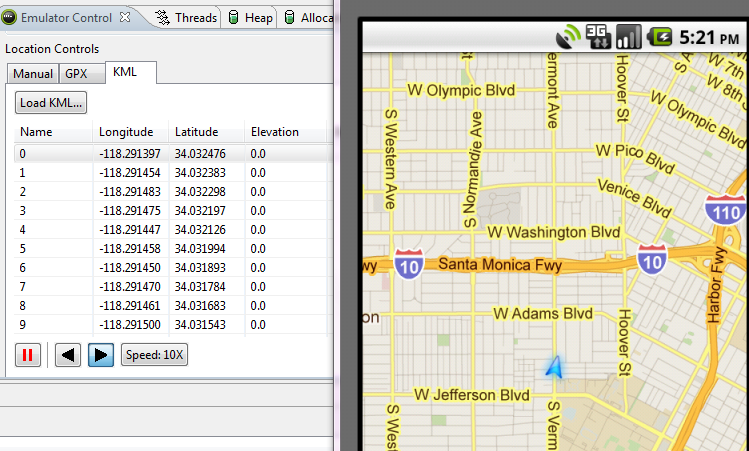Viewport: 749px width, 451px height.
Task: Pause KML playback with red pause button
Action: 28,355
